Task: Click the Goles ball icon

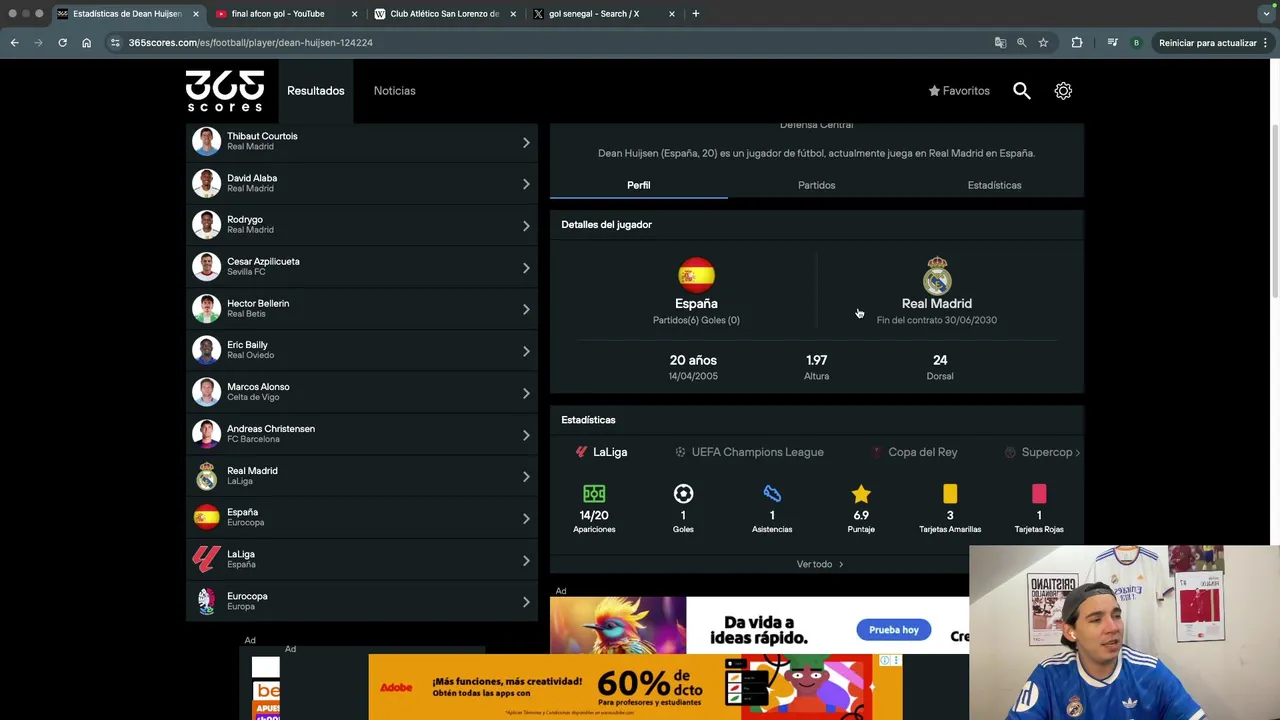Action: pos(683,493)
